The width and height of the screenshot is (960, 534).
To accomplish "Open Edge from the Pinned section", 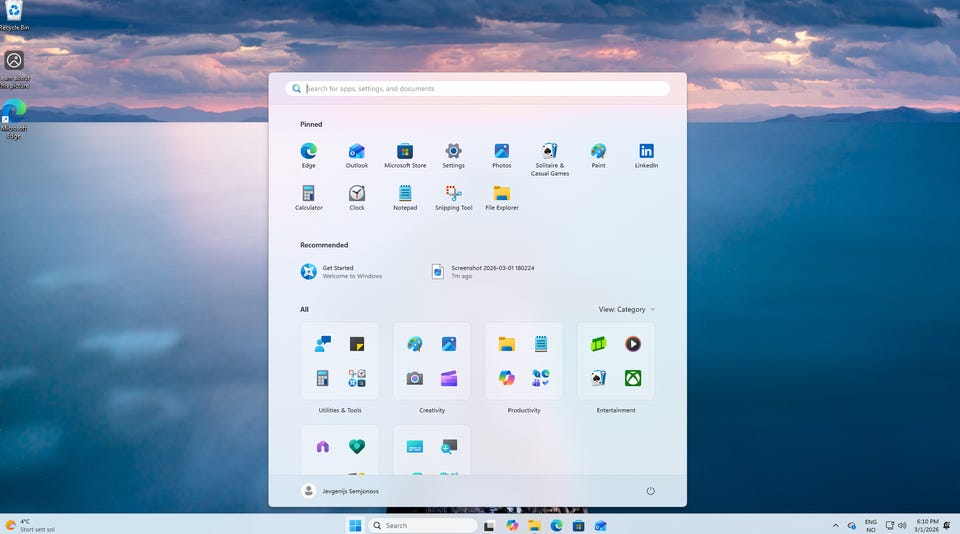I will click(309, 156).
